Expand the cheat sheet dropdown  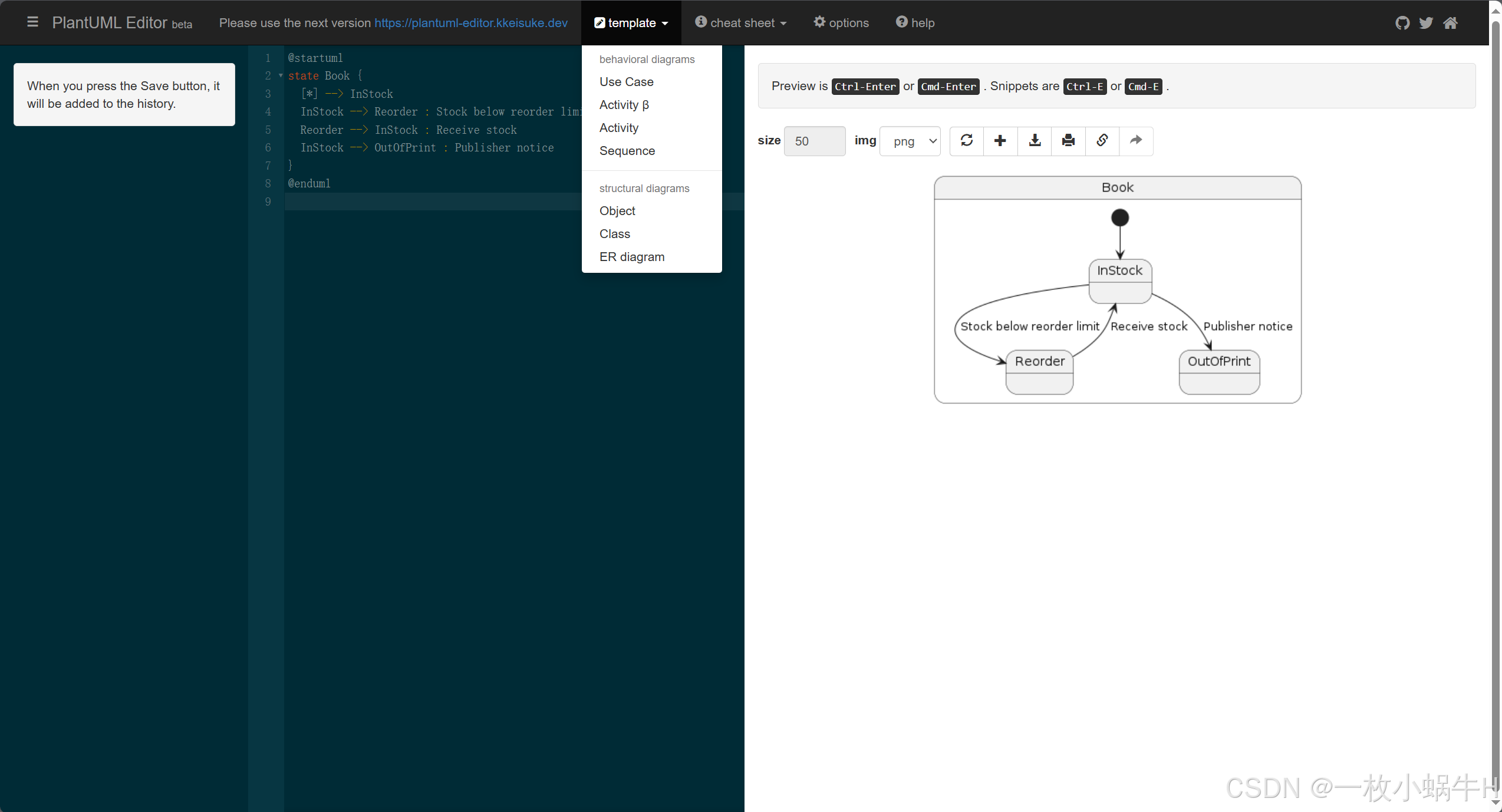click(x=741, y=23)
